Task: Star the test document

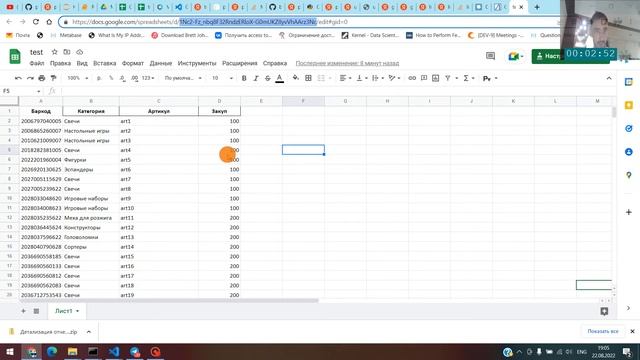Action: tap(54, 52)
